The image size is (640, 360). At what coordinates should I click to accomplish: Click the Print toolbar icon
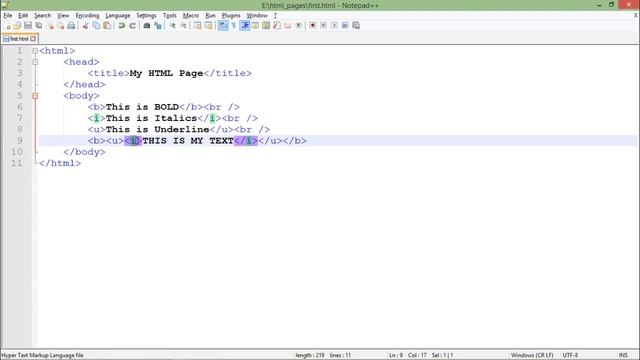tap(71, 25)
